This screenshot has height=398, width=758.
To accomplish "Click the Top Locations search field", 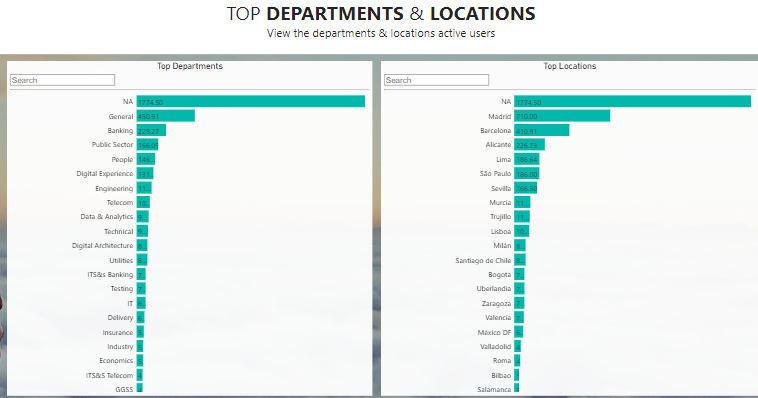I will coord(437,80).
